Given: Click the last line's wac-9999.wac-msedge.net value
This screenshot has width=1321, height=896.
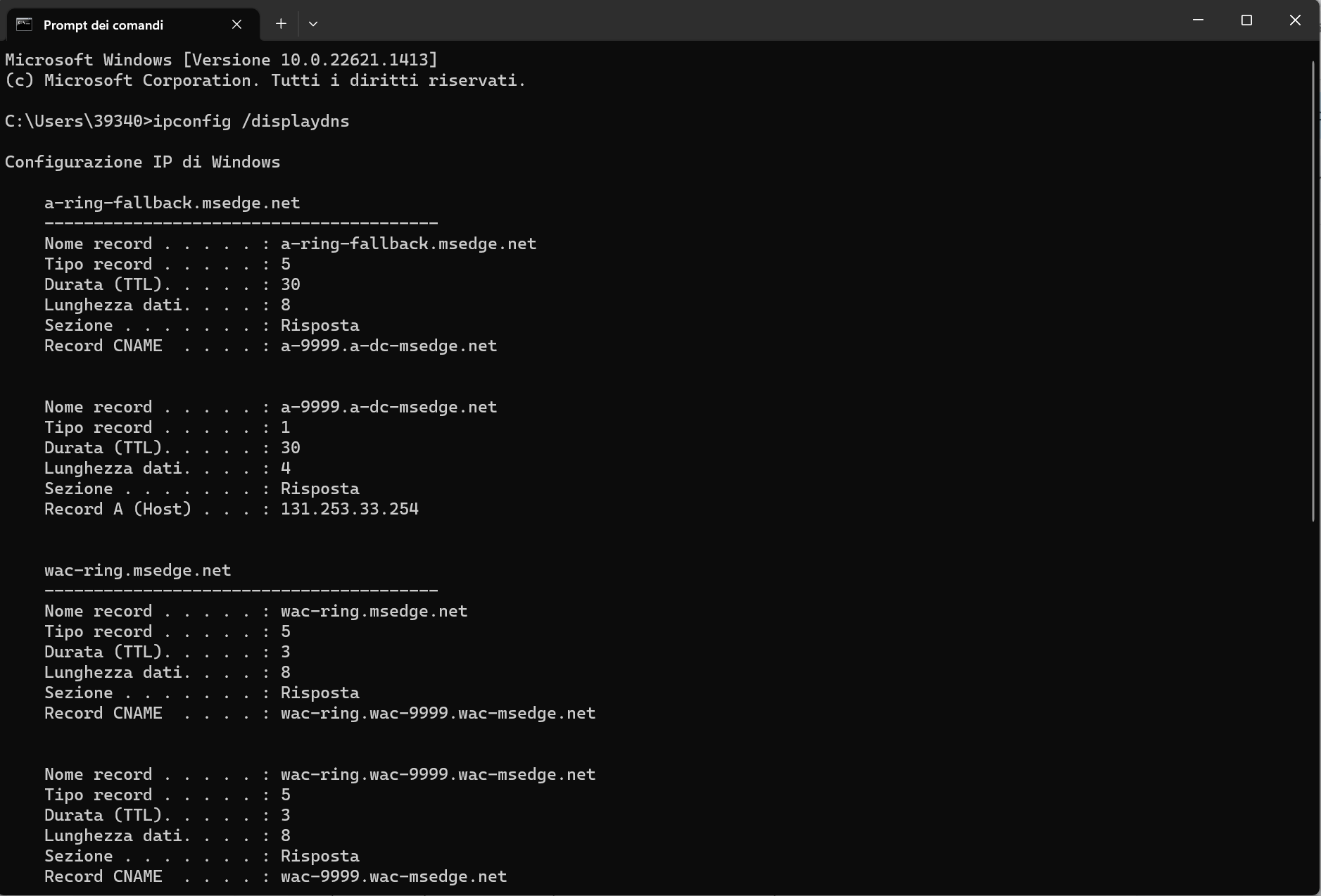Looking at the screenshot, I should pyautogui.click(x=393, y=876).
